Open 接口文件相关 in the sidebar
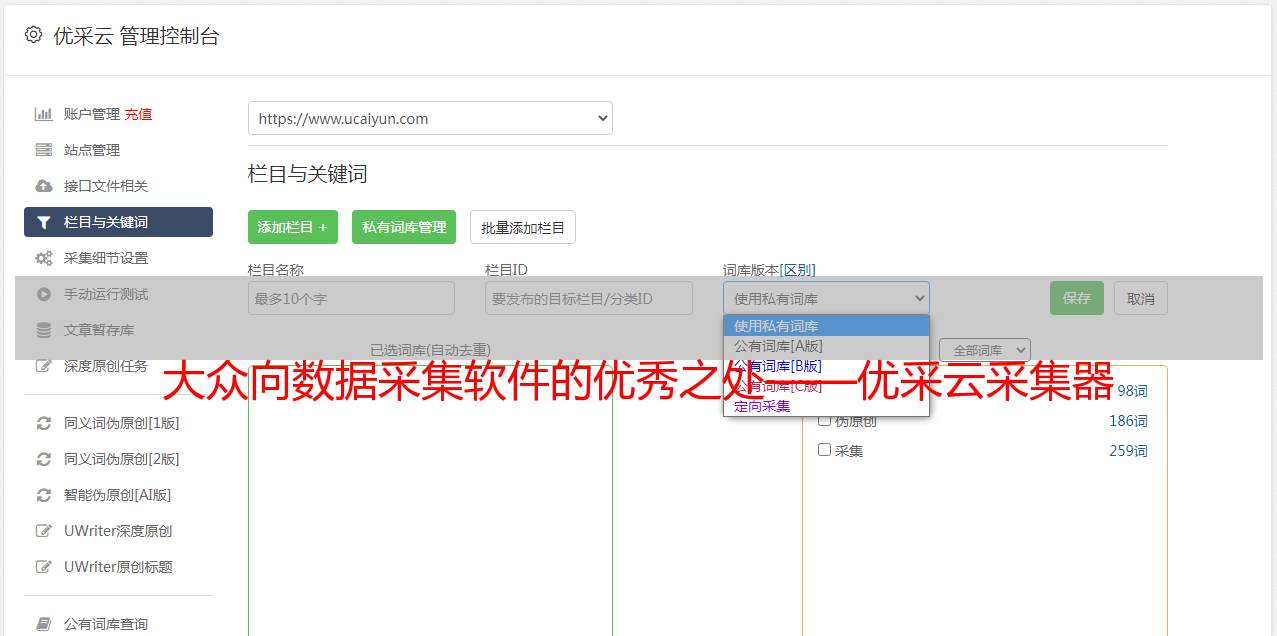 (x=106, y=186)
